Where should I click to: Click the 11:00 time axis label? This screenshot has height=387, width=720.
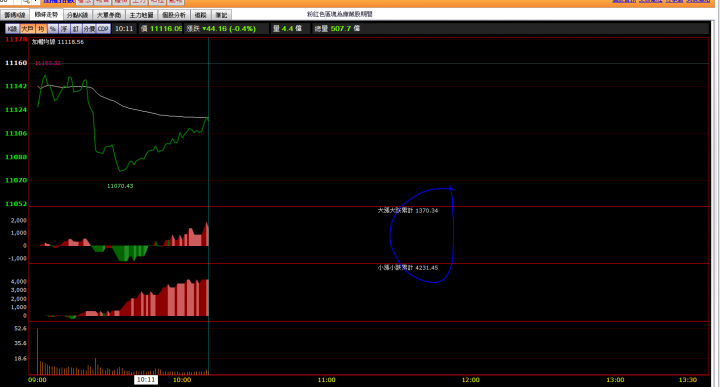[x=326, y=380]
